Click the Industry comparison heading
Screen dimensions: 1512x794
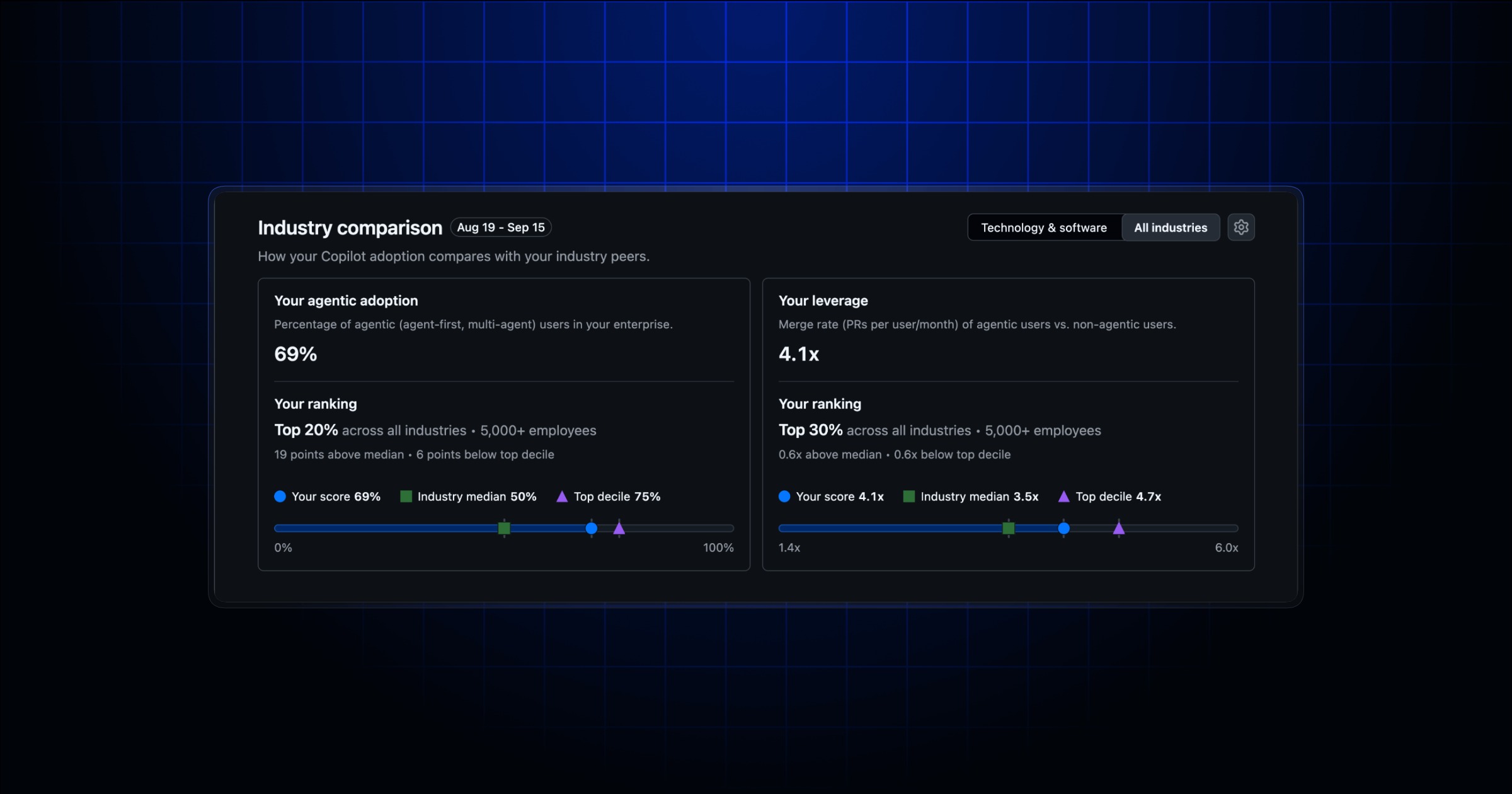pos(350,227)
